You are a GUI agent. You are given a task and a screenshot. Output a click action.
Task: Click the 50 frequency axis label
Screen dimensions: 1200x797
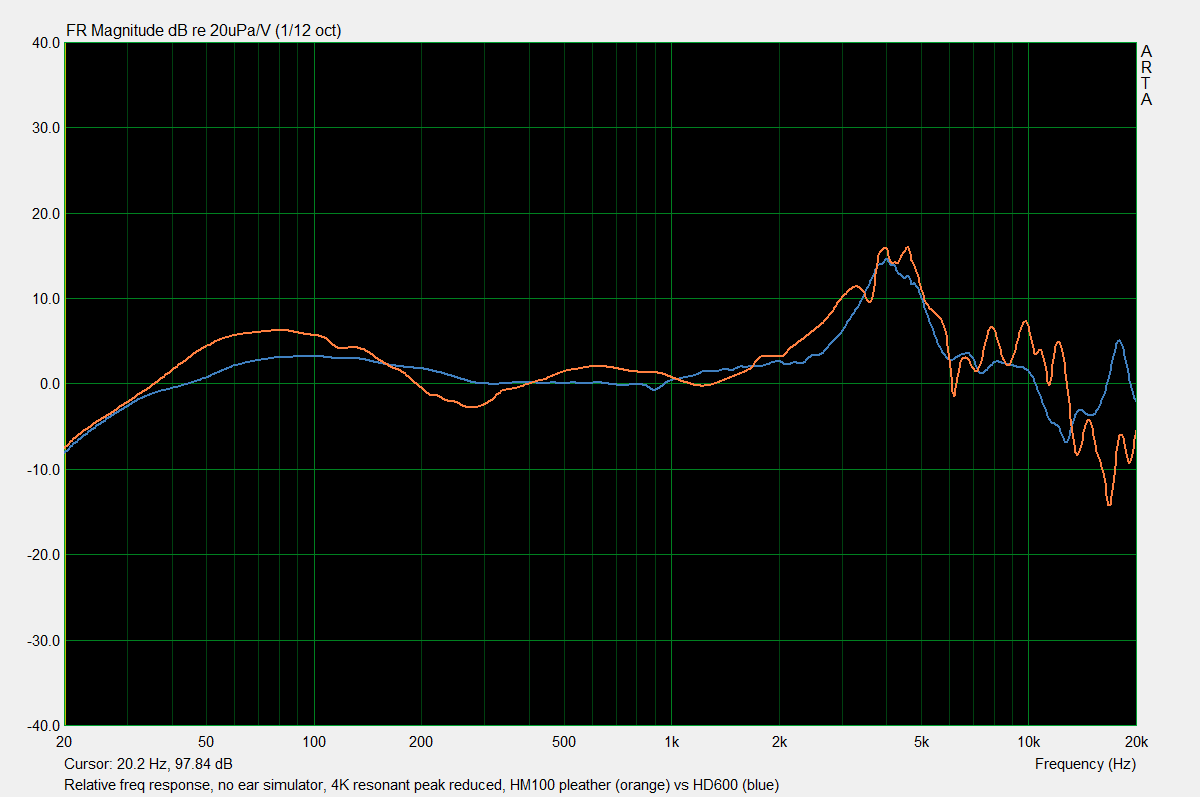[206, 742]
